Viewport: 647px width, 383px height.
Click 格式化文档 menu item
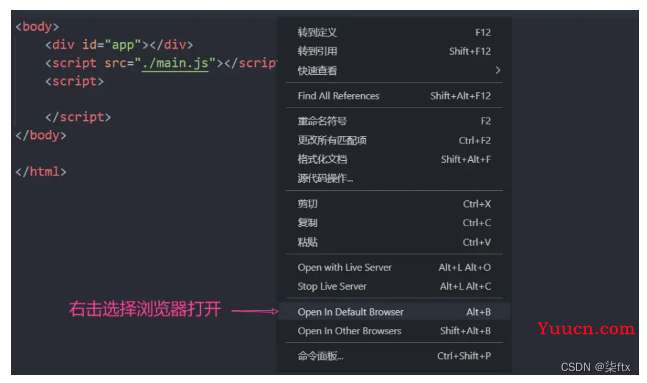(394, 159)
